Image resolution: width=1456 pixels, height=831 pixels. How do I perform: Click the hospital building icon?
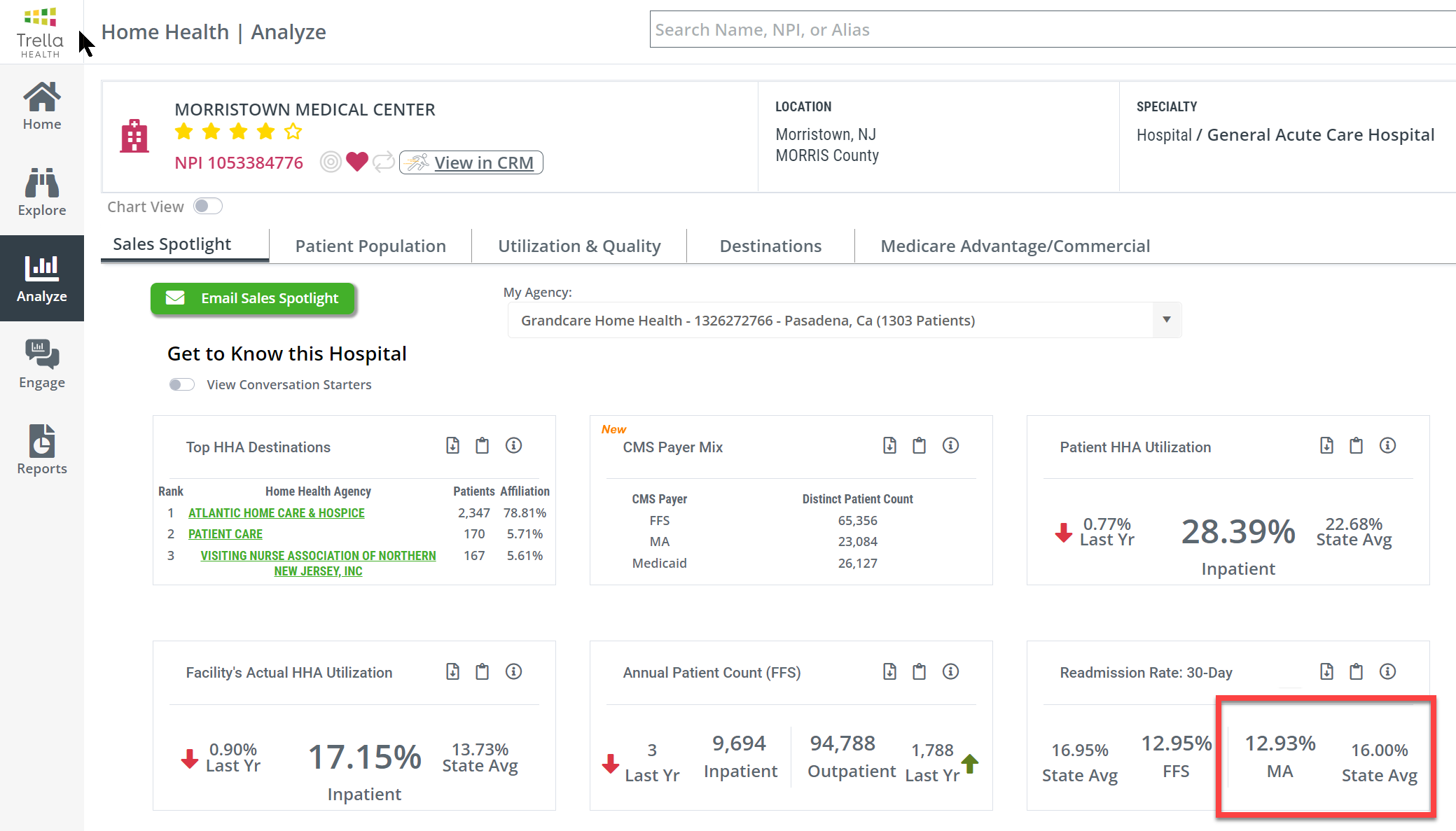point(134,136)
